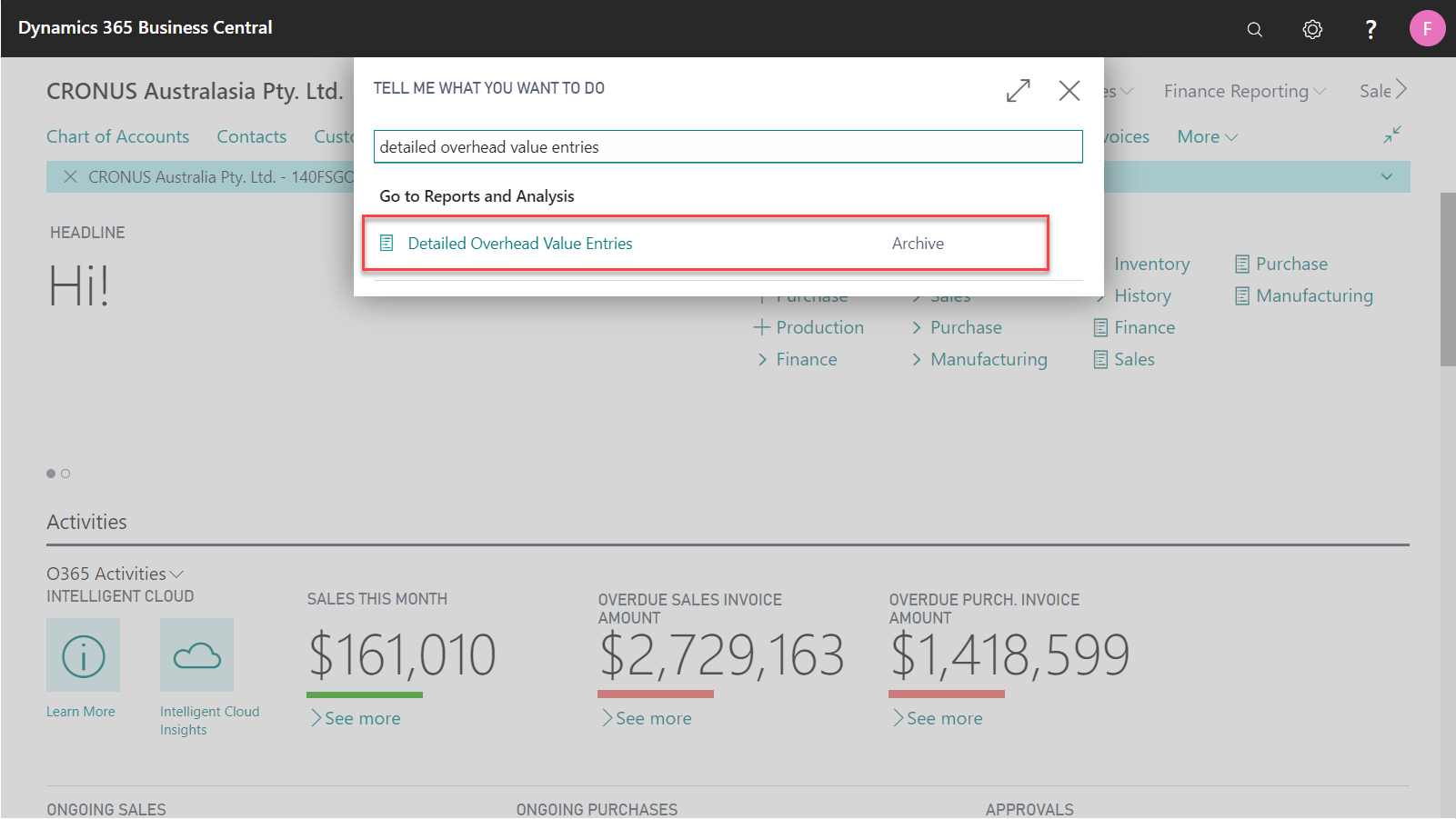Click the page vertical scrollbar thumb
Viewport: 1456px width, 819px height.
click(x=1448, y=280)
